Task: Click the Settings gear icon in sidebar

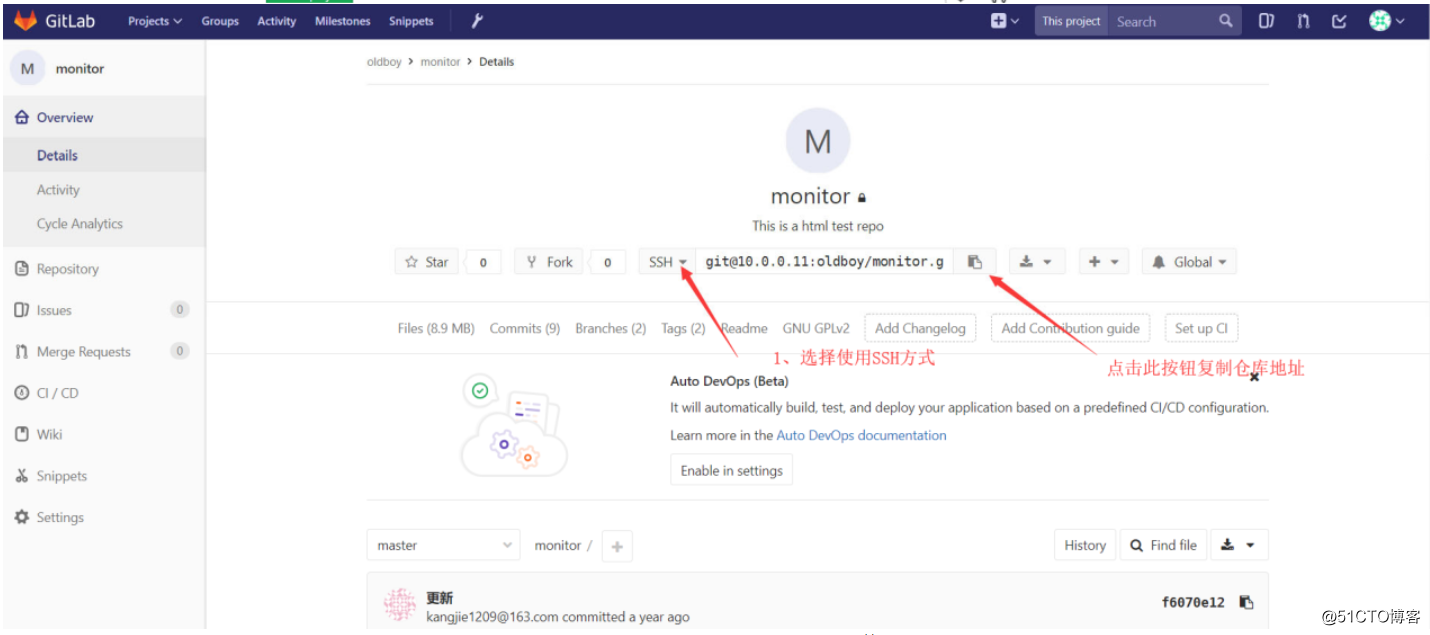Action: pyautogui.click(x=22, y=517)
